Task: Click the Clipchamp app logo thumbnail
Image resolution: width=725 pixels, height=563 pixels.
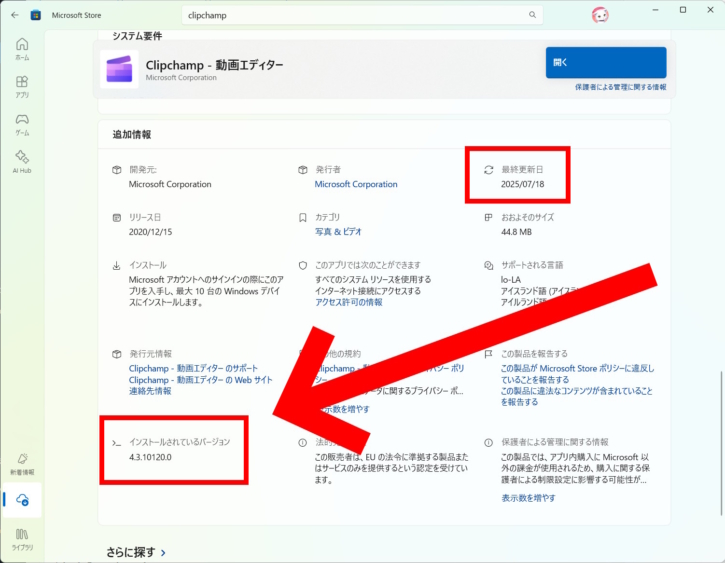Action: 120,69
